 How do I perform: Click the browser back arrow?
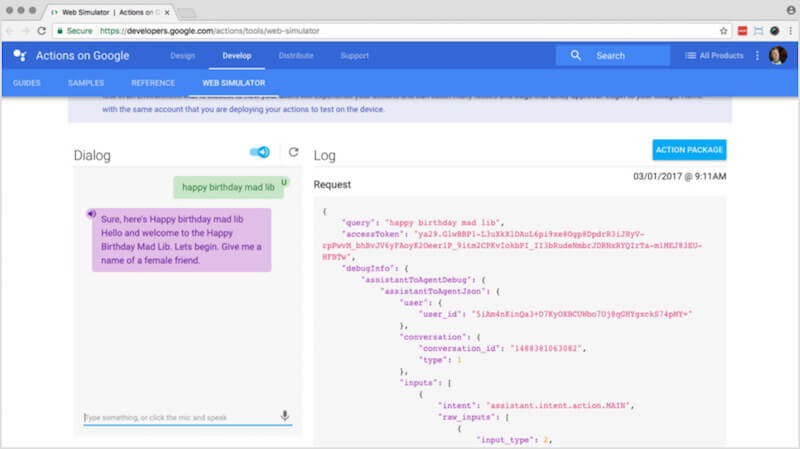(x=10, y=31)
